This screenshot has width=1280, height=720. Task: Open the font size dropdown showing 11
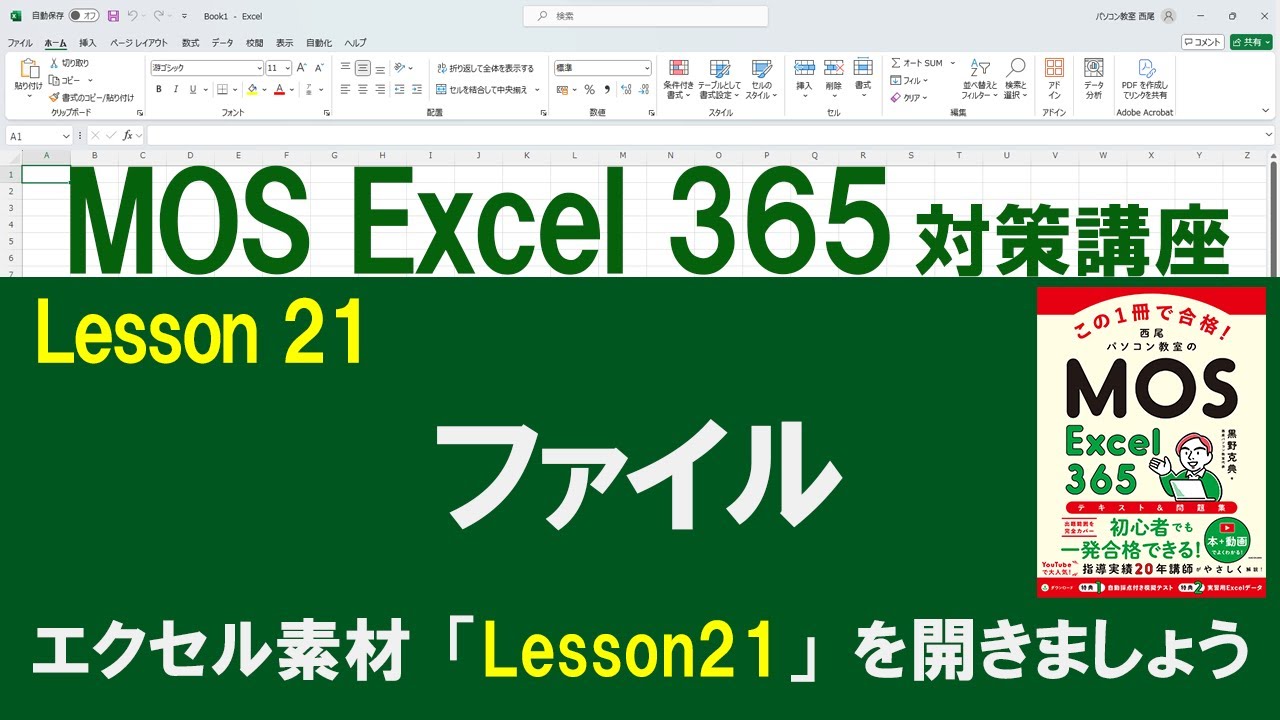pos(288,68)
